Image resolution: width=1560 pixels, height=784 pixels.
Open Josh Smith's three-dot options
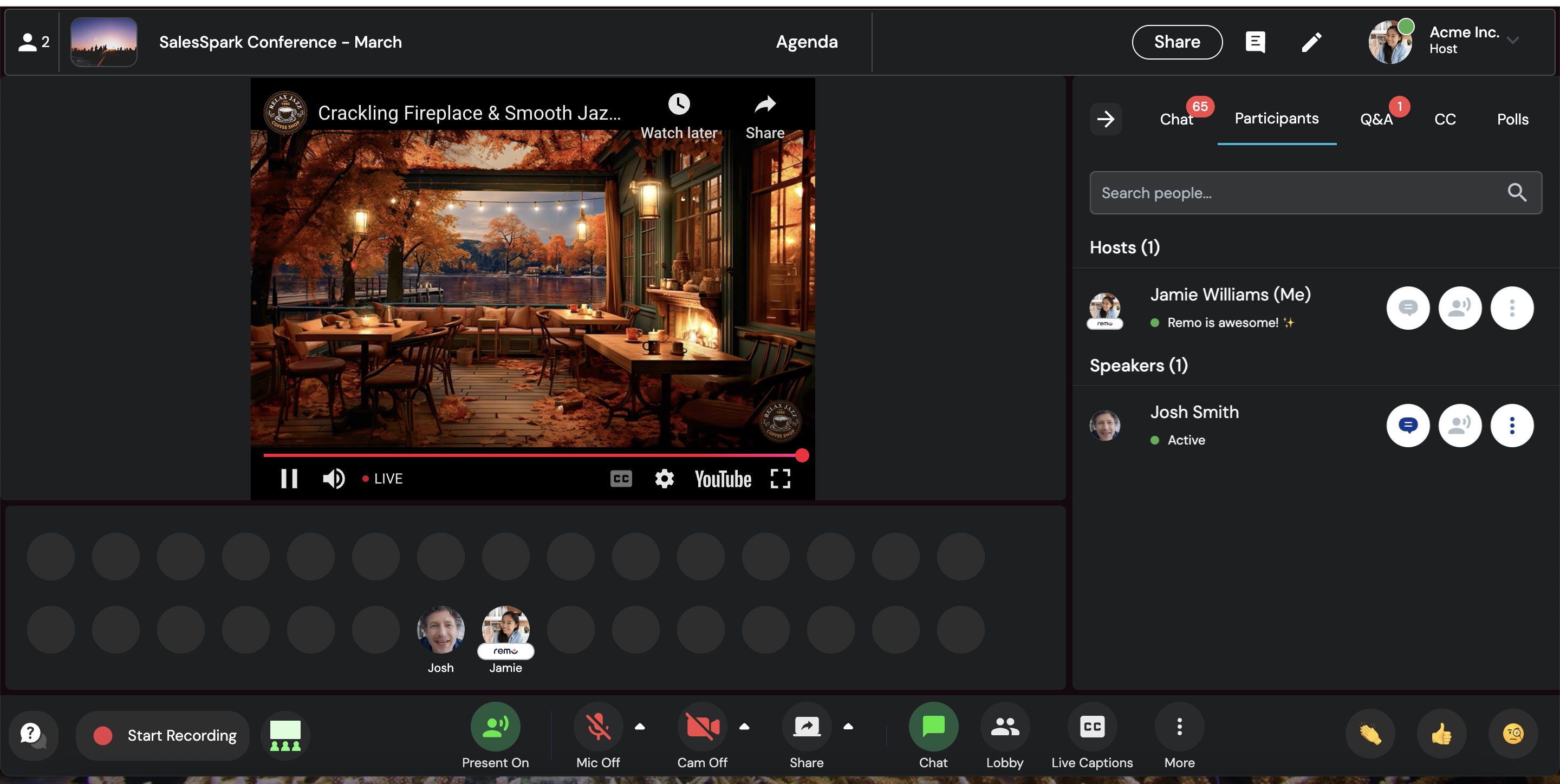click(1512, 426)
